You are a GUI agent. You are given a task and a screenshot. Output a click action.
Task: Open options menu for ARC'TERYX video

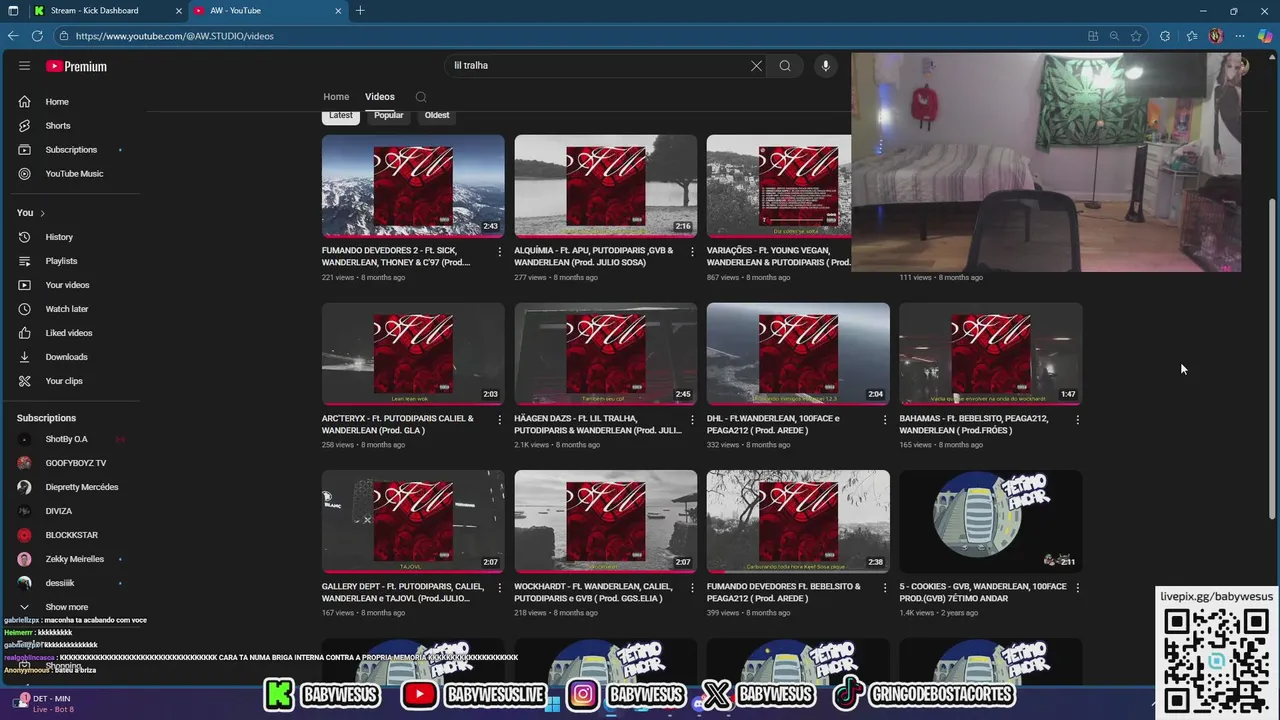[x=499, y=420]
